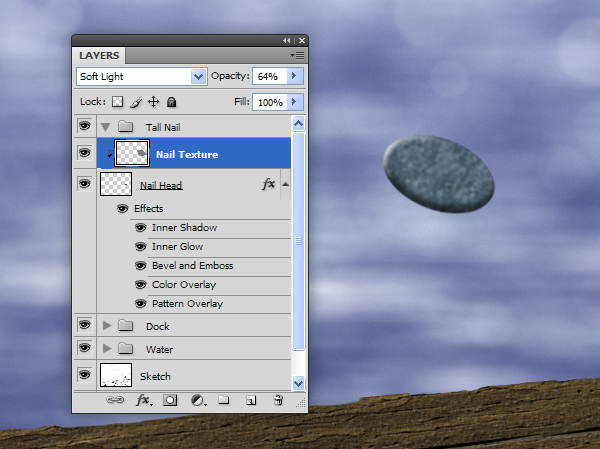The width and height of the screenshot is (600, 449).
Task: Hide the Inner Shadow effect
Action: (x=140, y=228)
